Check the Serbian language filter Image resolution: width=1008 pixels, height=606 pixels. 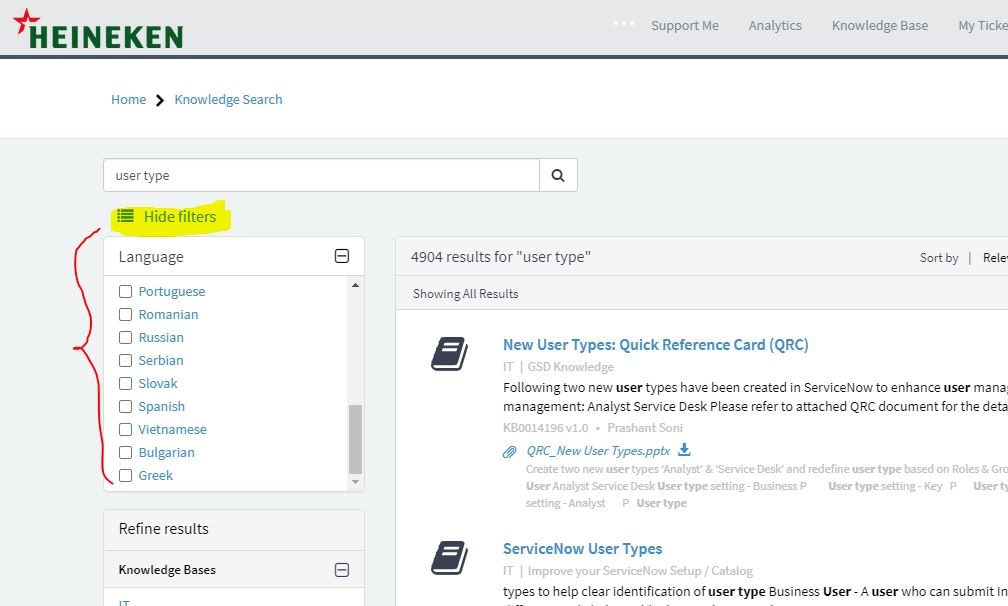tap(125, 361)
